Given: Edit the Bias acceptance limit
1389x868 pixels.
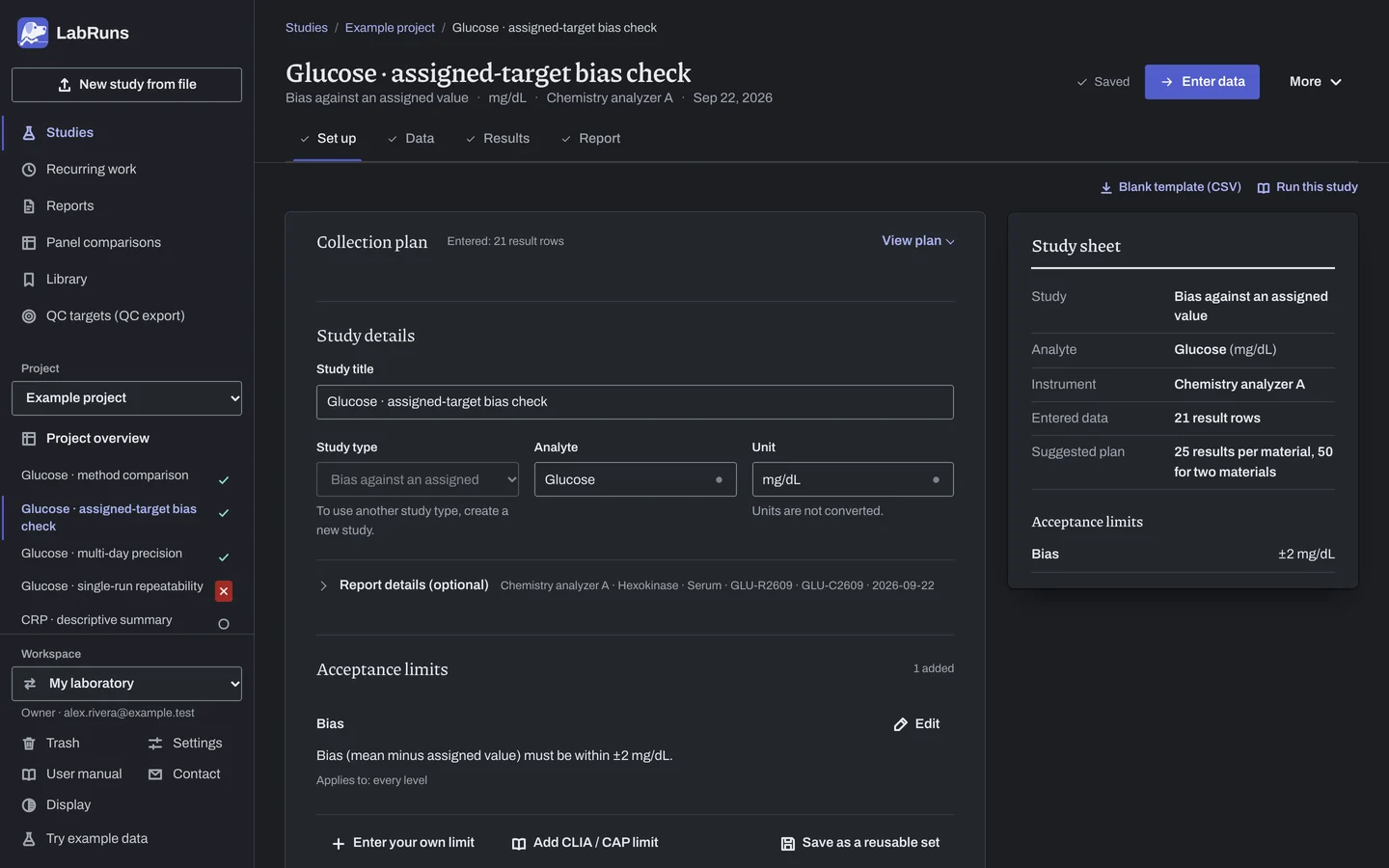Looking at the screenshot, I should coord(916,724).
